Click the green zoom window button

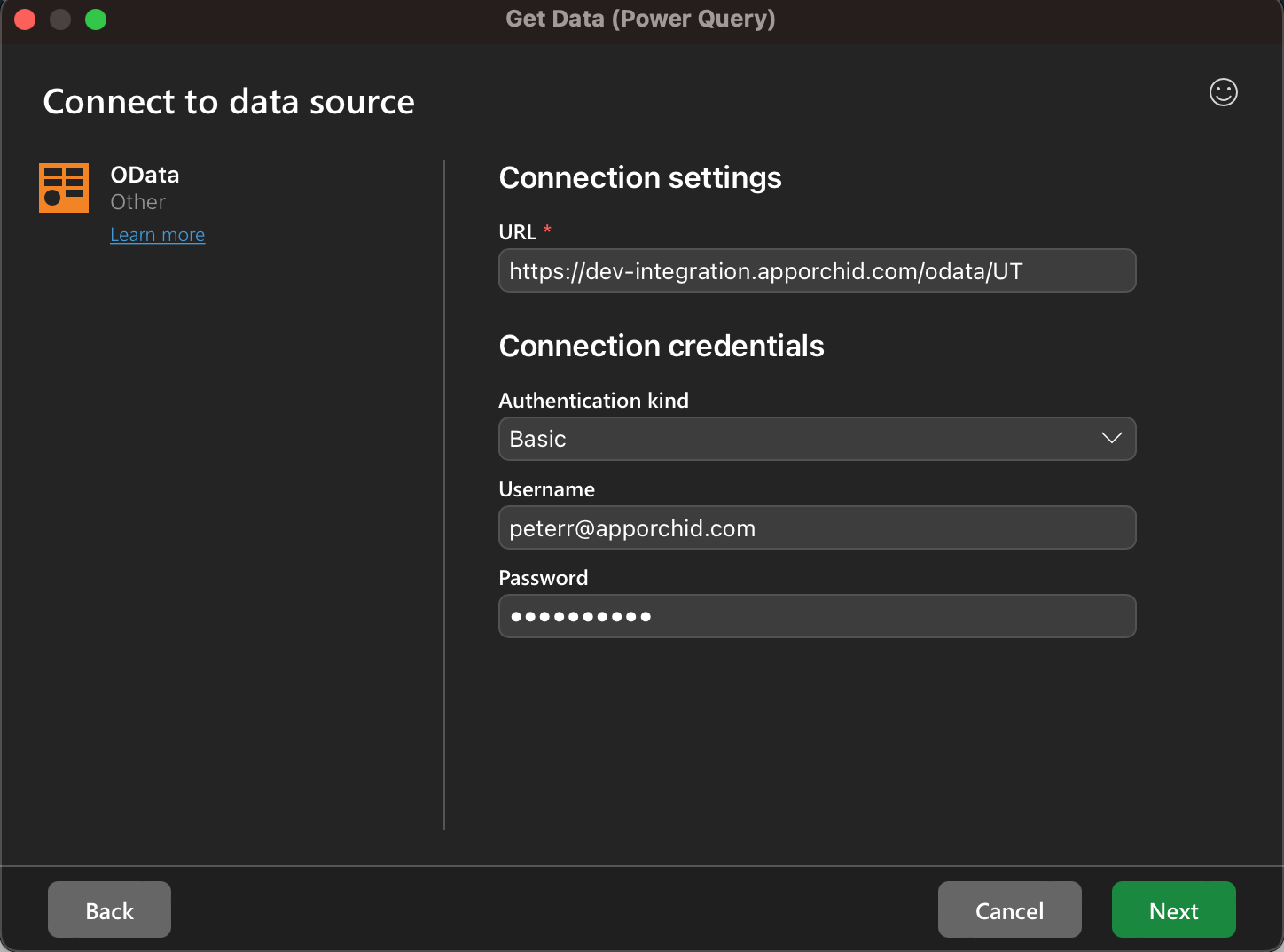[96, 20]
